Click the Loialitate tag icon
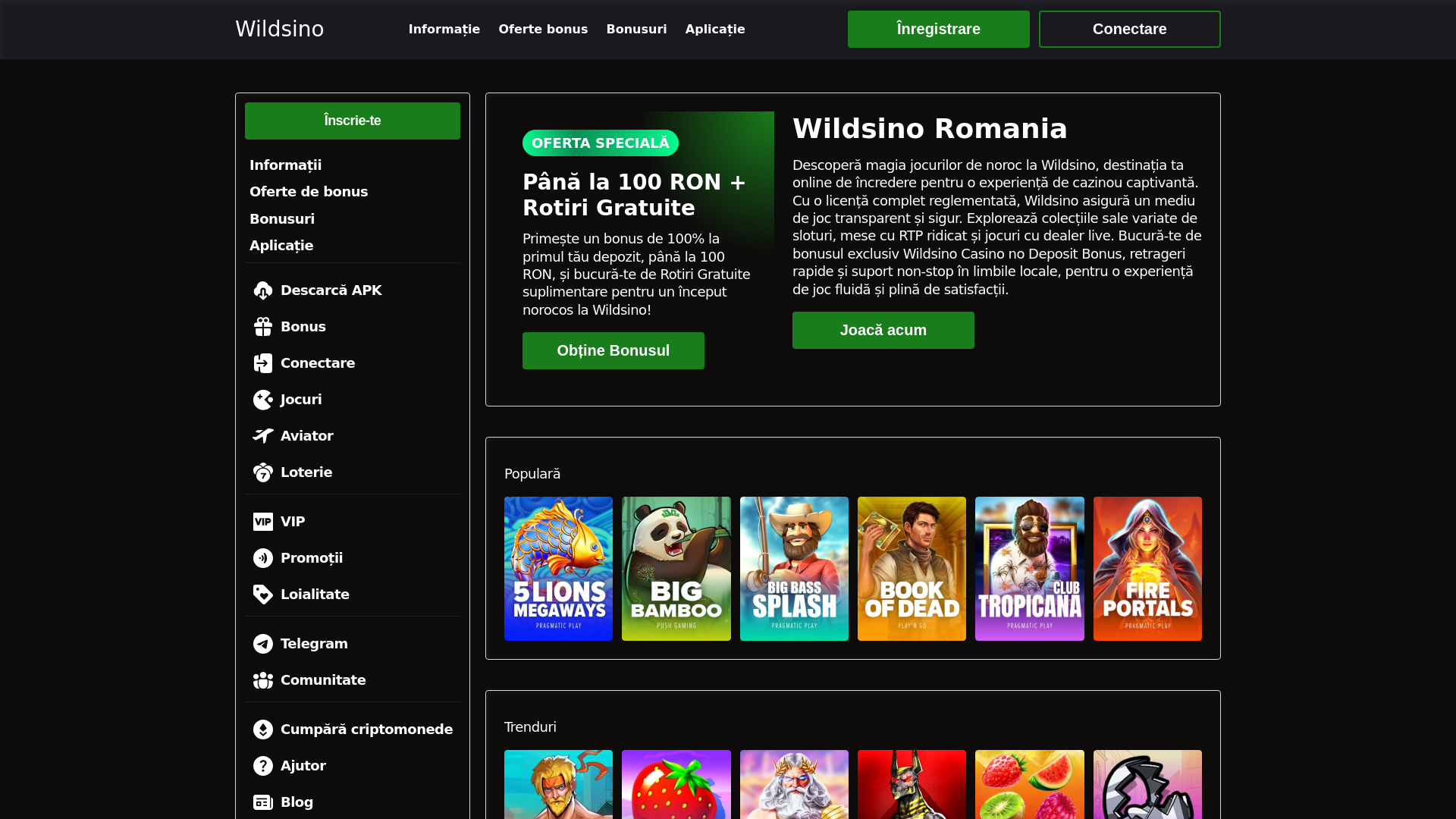The image size is (1456, 819). 263,595
